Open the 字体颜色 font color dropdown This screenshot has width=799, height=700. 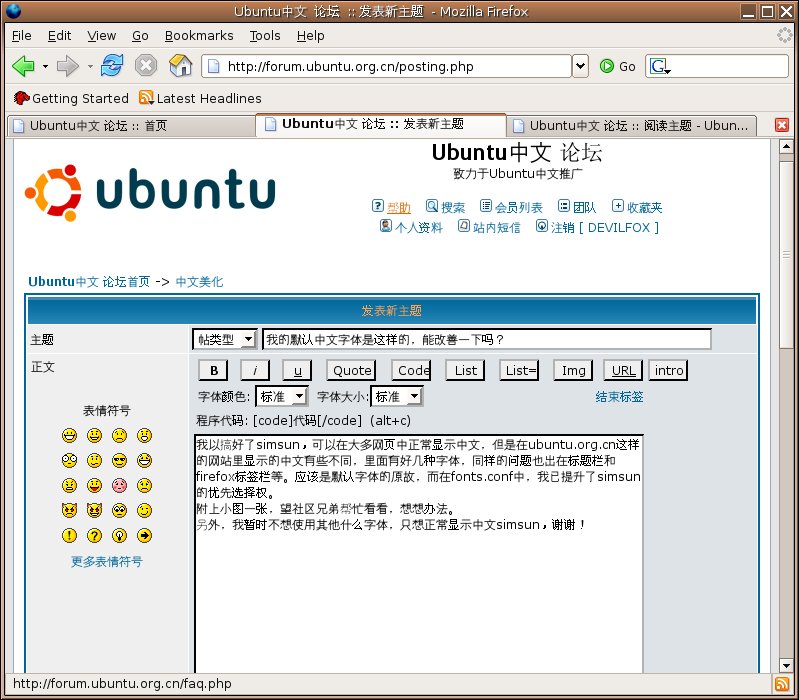(282, 396)
